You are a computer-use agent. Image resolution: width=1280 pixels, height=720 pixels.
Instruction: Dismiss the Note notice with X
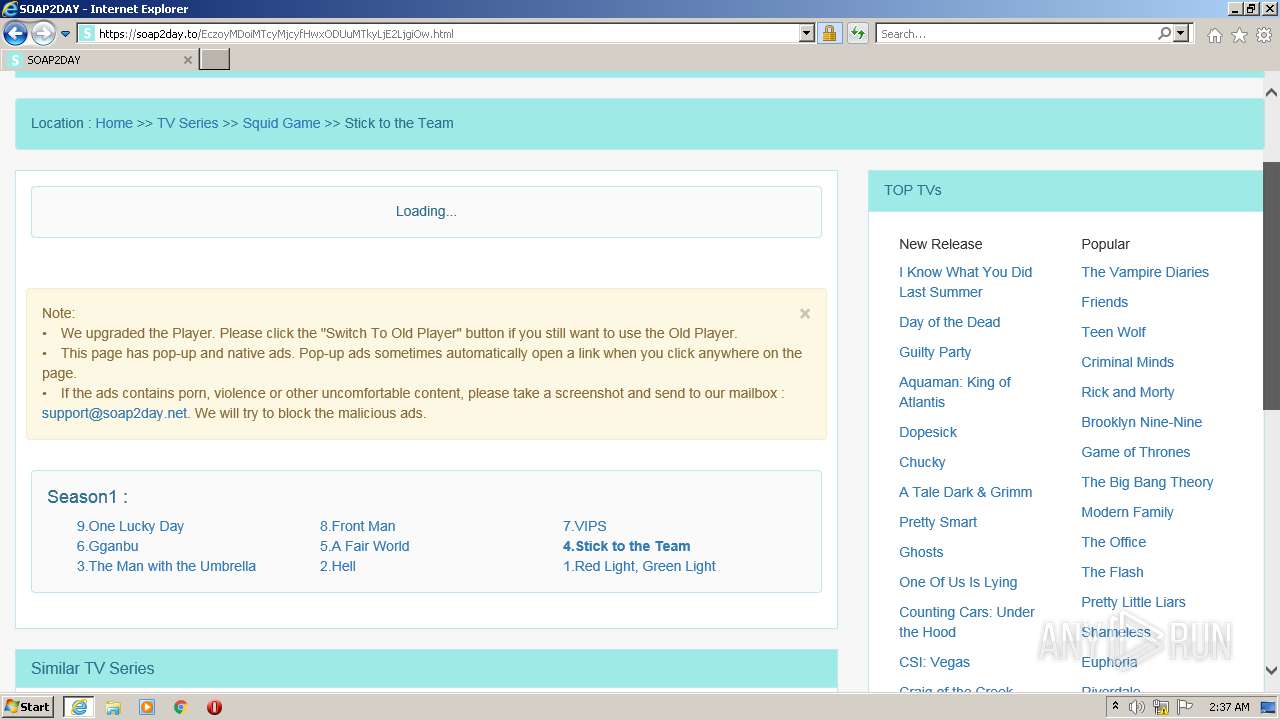point(805,313)
